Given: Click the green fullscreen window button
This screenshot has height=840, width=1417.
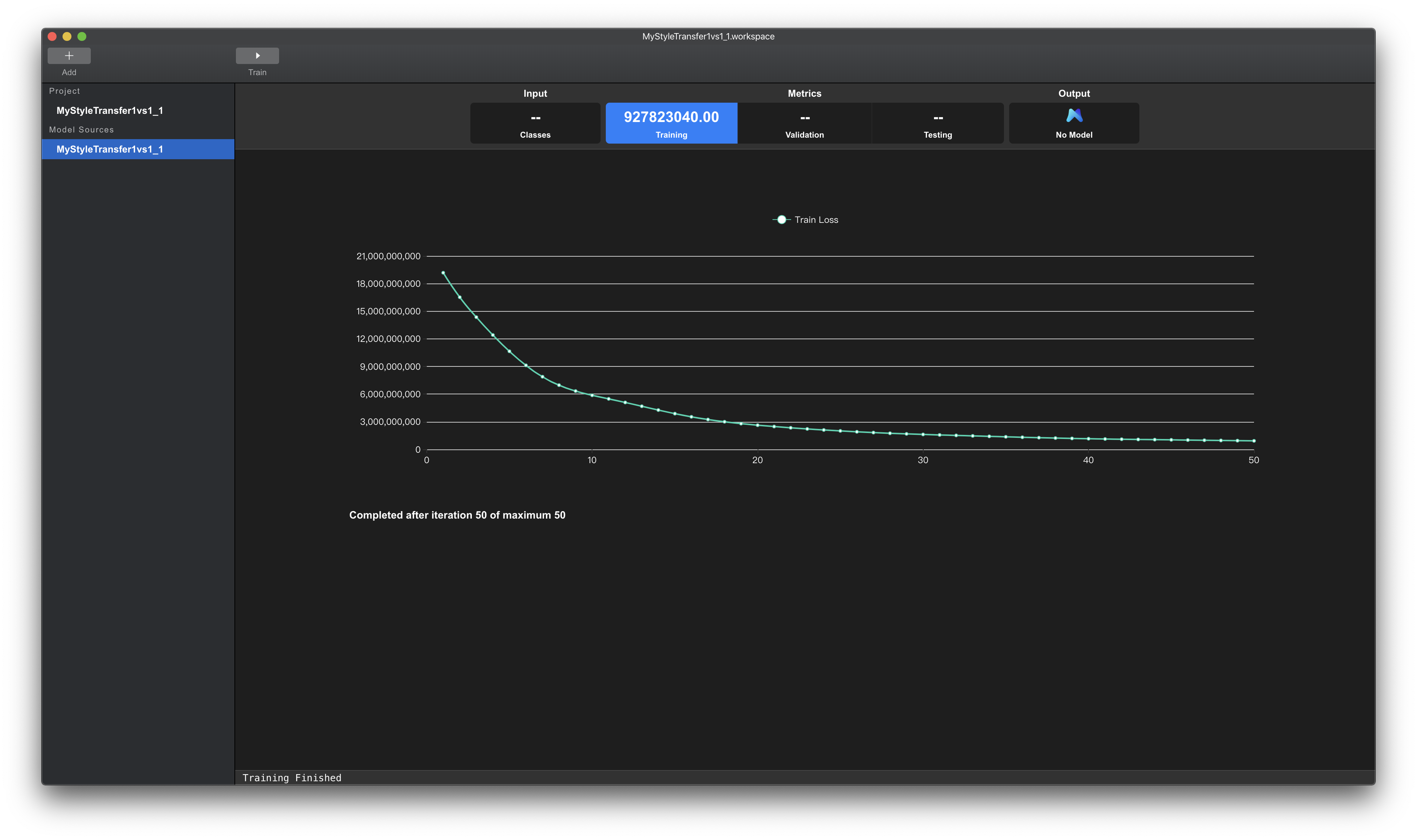Looking at the screenshot, I should [x=81, y=36].
